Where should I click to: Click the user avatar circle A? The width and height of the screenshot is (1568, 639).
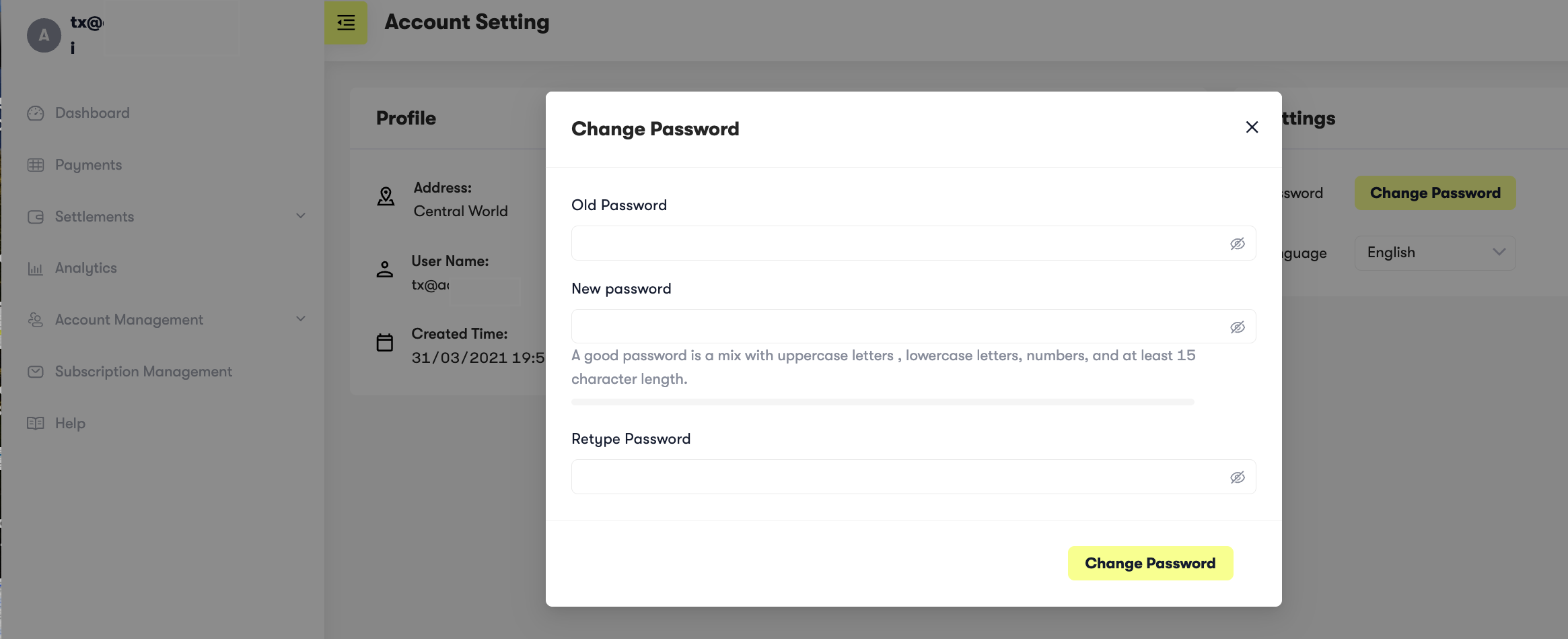tap(44, 35)
